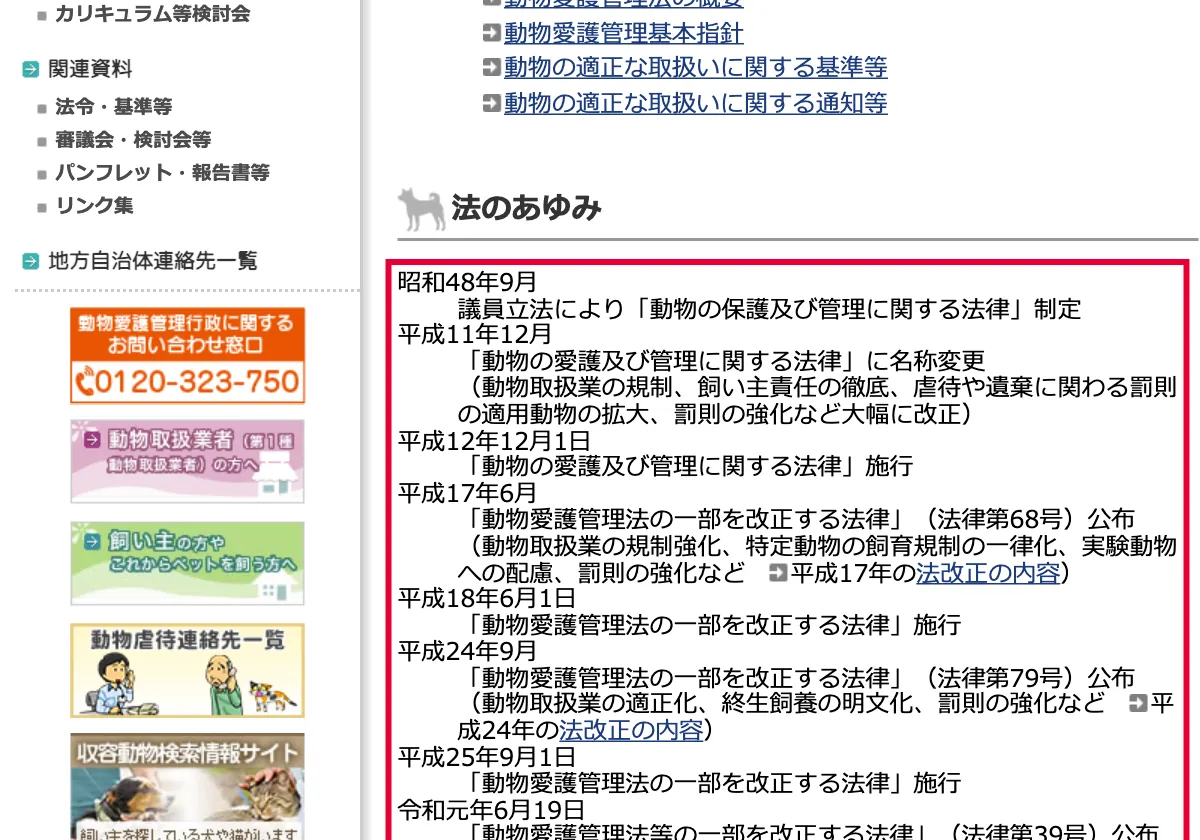
Task: Click teal arrow icon next to 関連資料
Action: 31,70
